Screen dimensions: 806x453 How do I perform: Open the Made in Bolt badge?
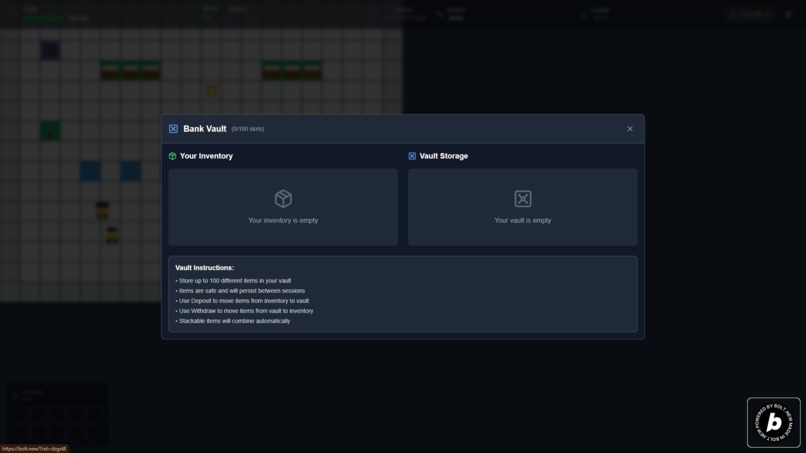[774, 422]
